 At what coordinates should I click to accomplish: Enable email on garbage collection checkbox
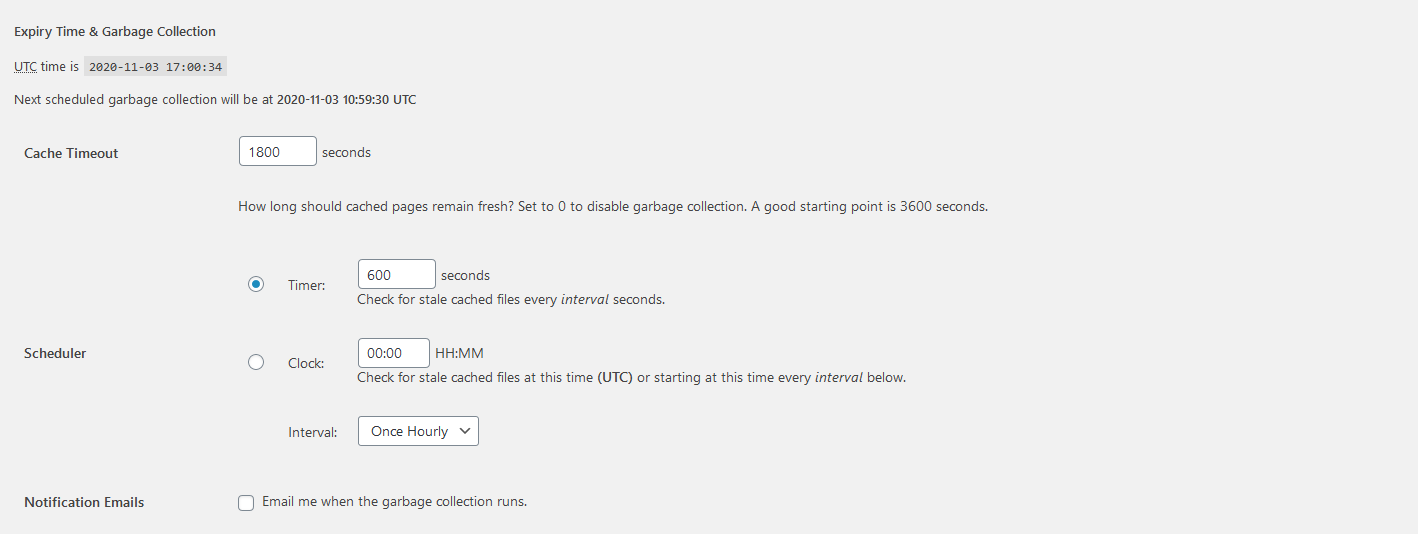[x=246, y=503]
